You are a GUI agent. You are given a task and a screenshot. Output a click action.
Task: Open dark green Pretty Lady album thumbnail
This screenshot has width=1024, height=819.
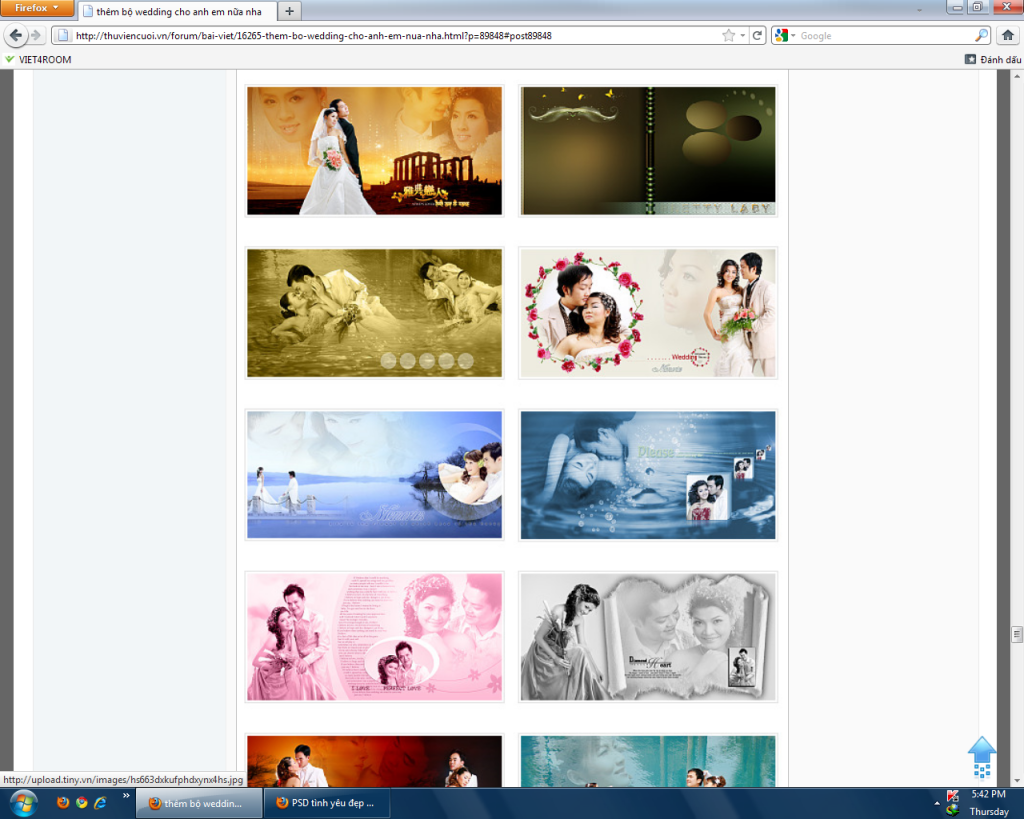[648, 151]
